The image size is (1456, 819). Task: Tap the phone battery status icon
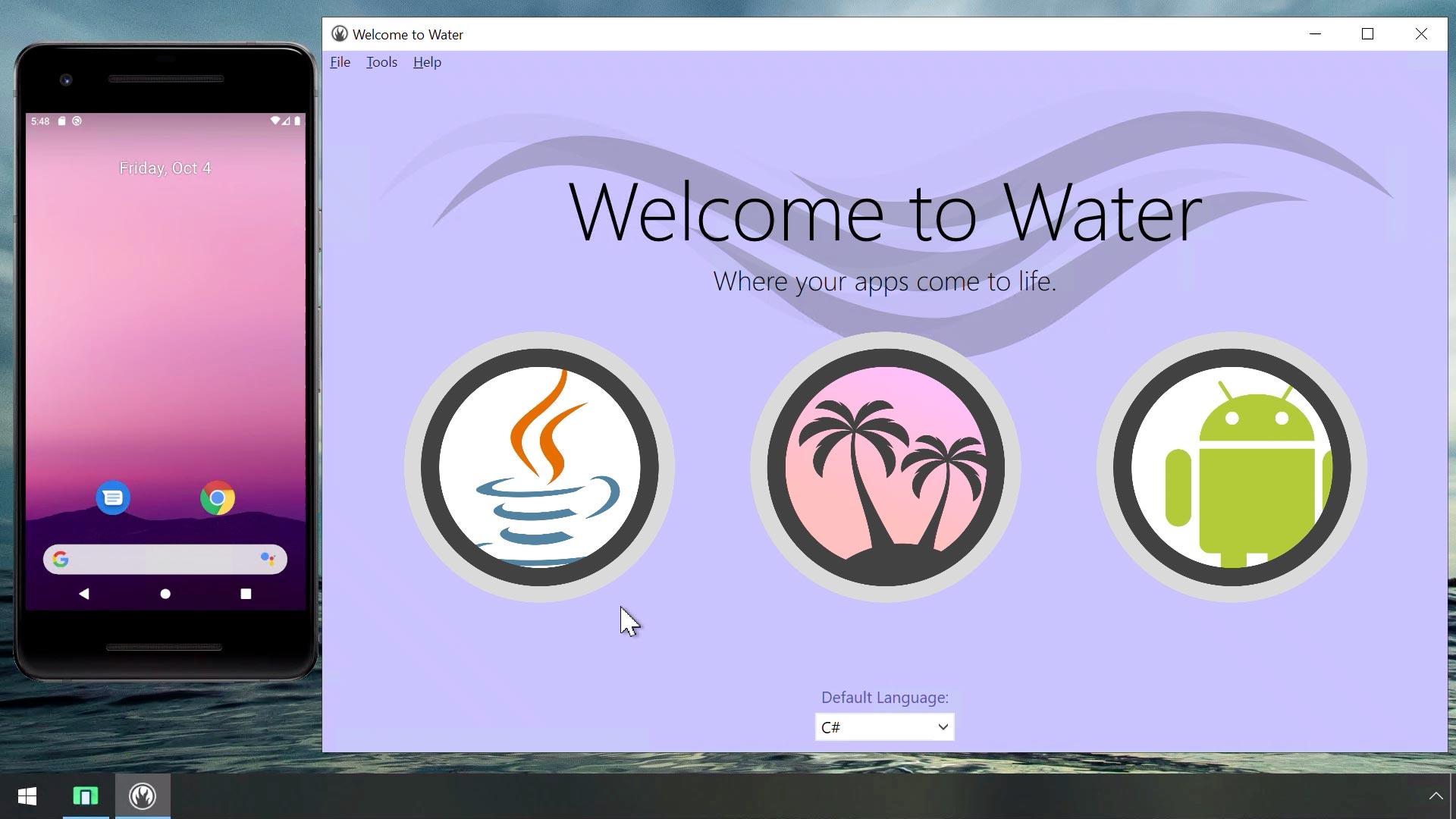point(297,121)
